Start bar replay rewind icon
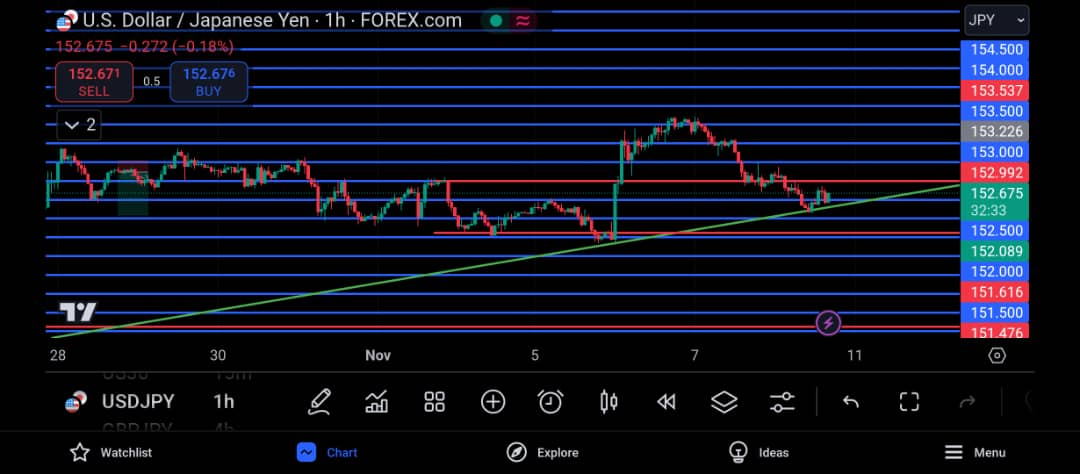 coord(666,402)
